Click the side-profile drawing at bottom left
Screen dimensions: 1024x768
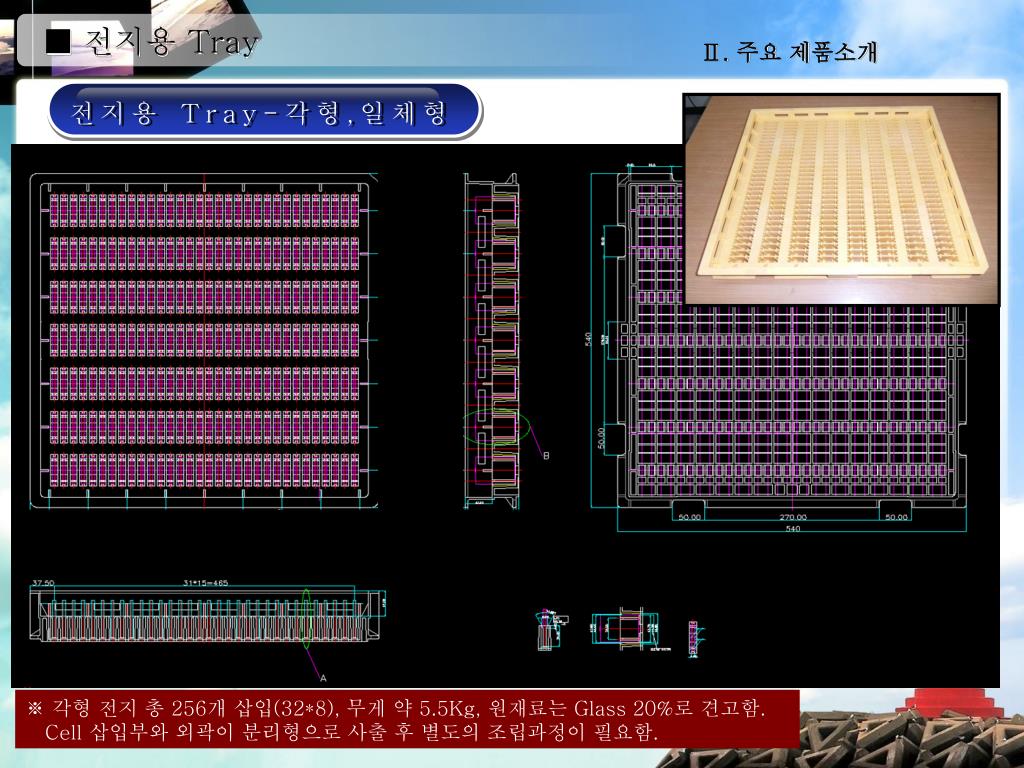(208, 615)
